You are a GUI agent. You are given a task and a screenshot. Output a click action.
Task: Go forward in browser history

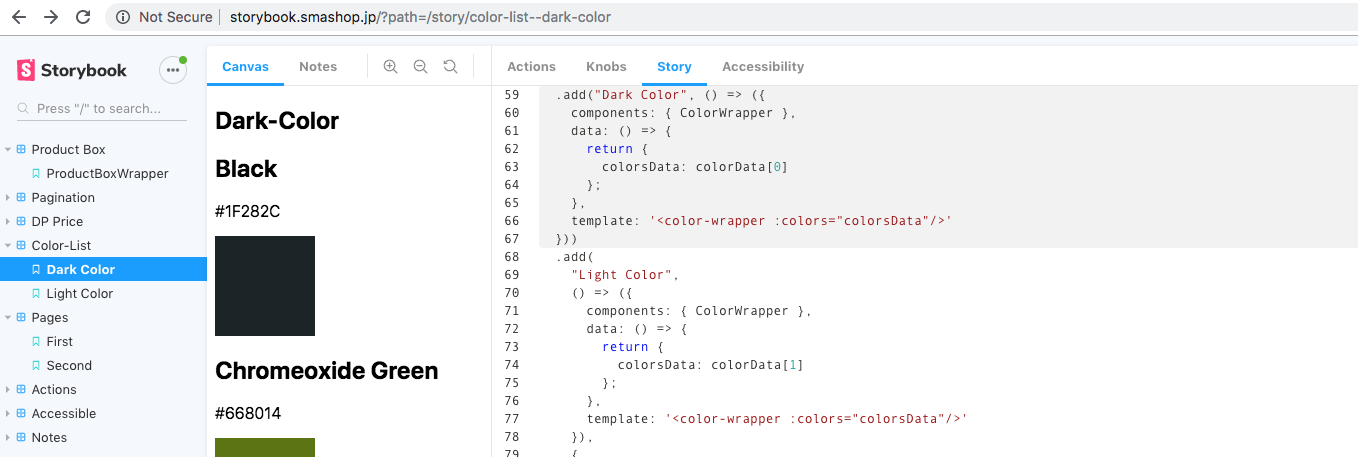pyautogui.click(x=51, y=17)
